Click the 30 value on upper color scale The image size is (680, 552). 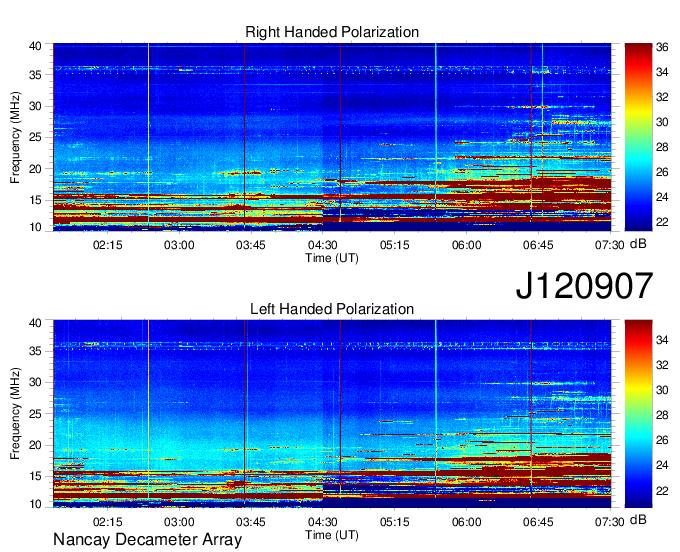tap(662, 122)
